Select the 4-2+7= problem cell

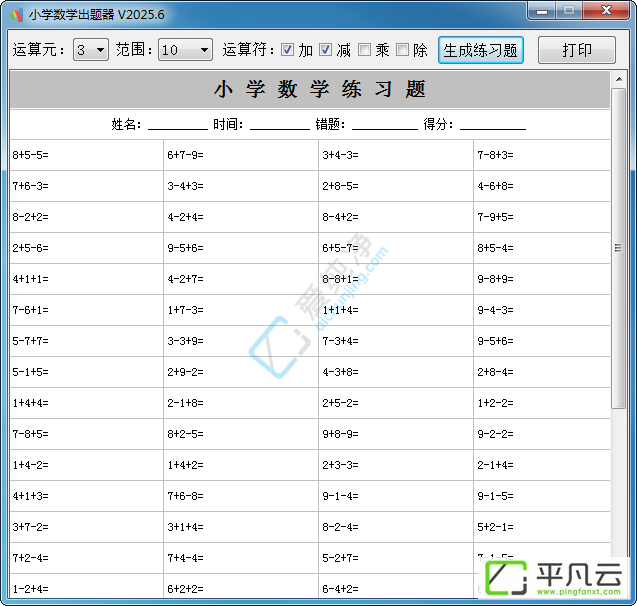point(241,279)
